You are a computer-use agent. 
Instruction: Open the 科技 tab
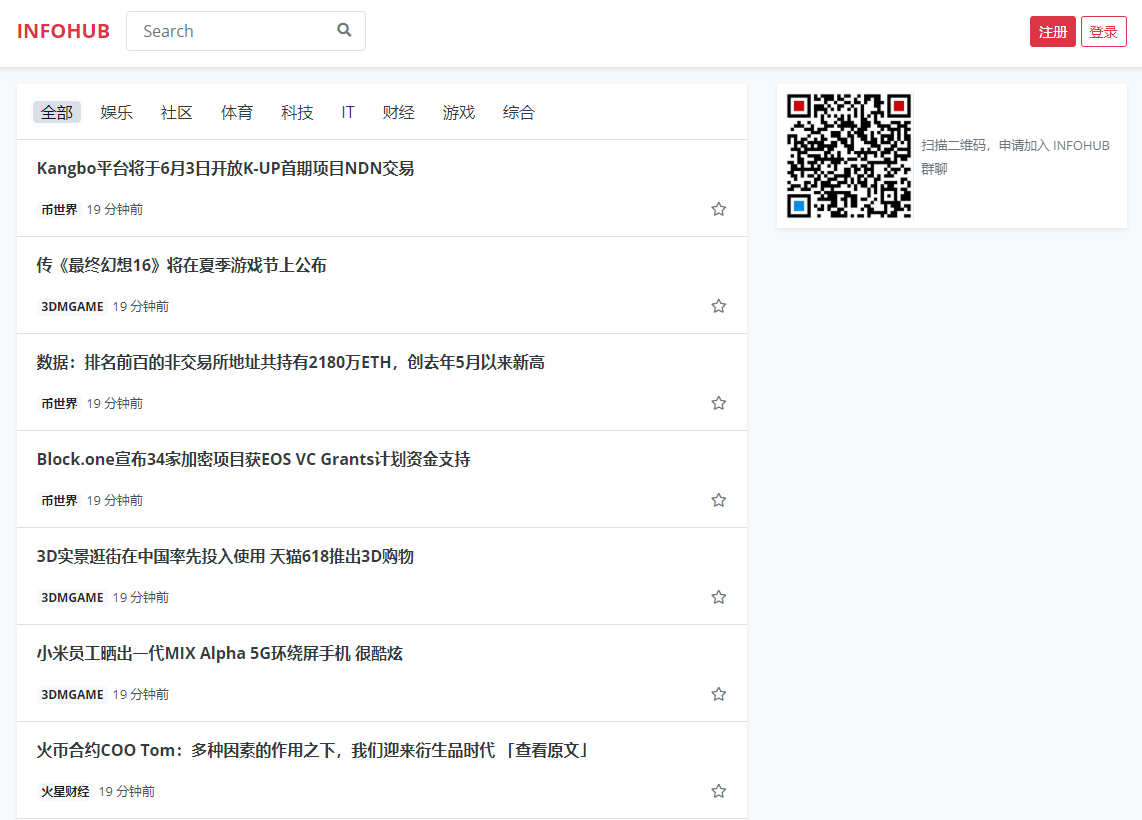(297, 112)
